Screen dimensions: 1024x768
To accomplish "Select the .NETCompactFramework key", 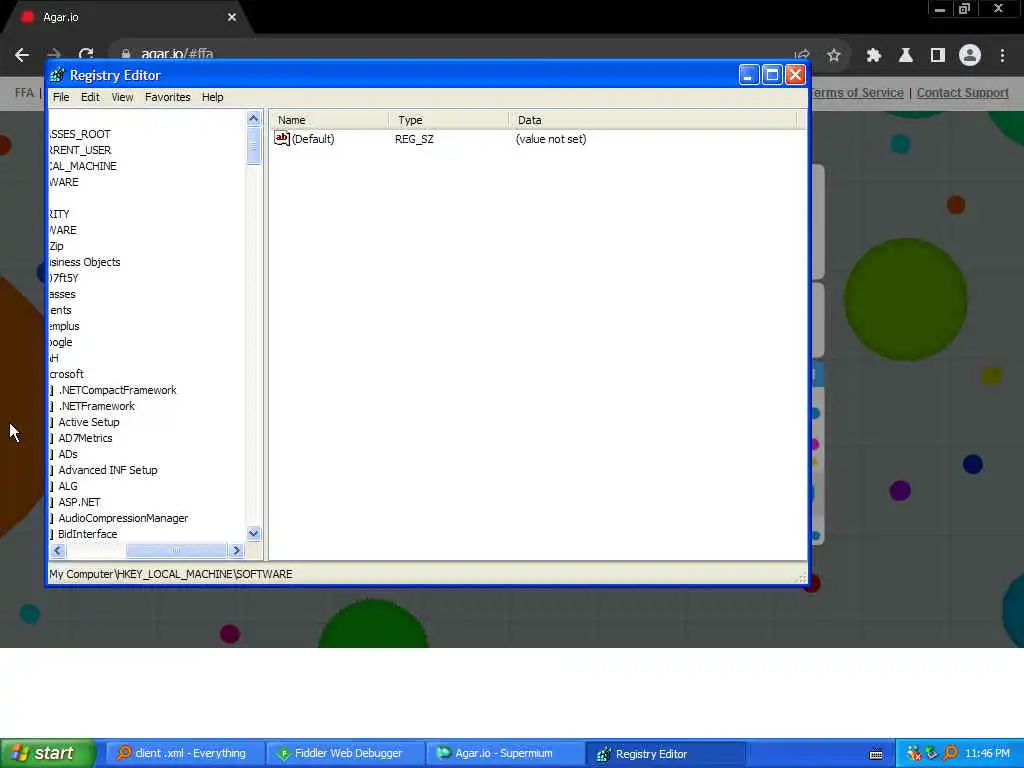I will (118, 390).
